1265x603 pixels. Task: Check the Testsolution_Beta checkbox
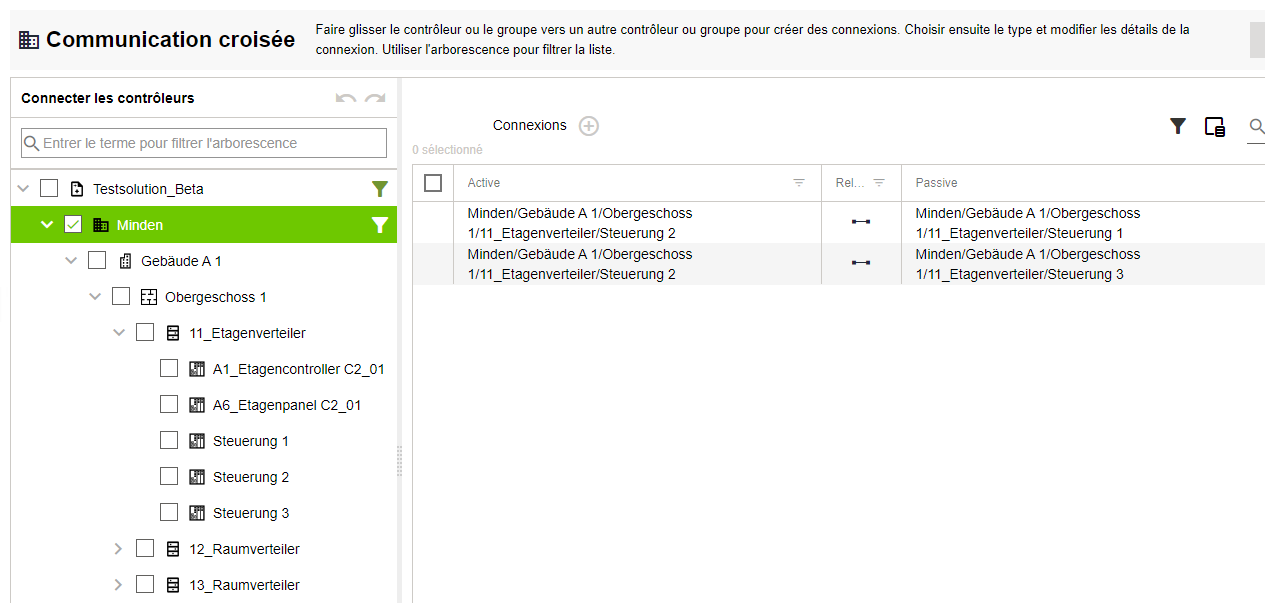click(x=49, y=188)
